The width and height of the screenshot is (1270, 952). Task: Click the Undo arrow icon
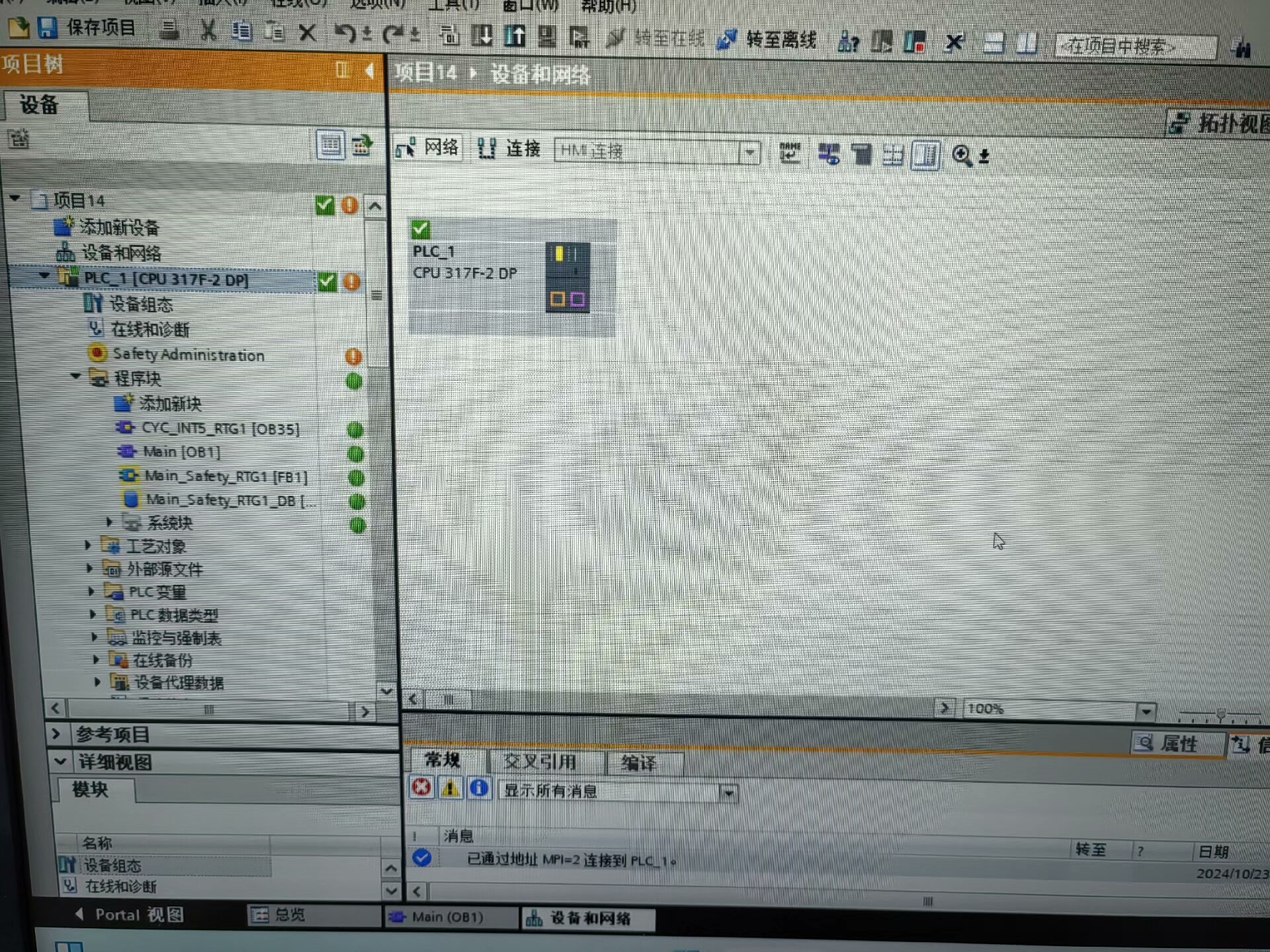coord(344,32)
